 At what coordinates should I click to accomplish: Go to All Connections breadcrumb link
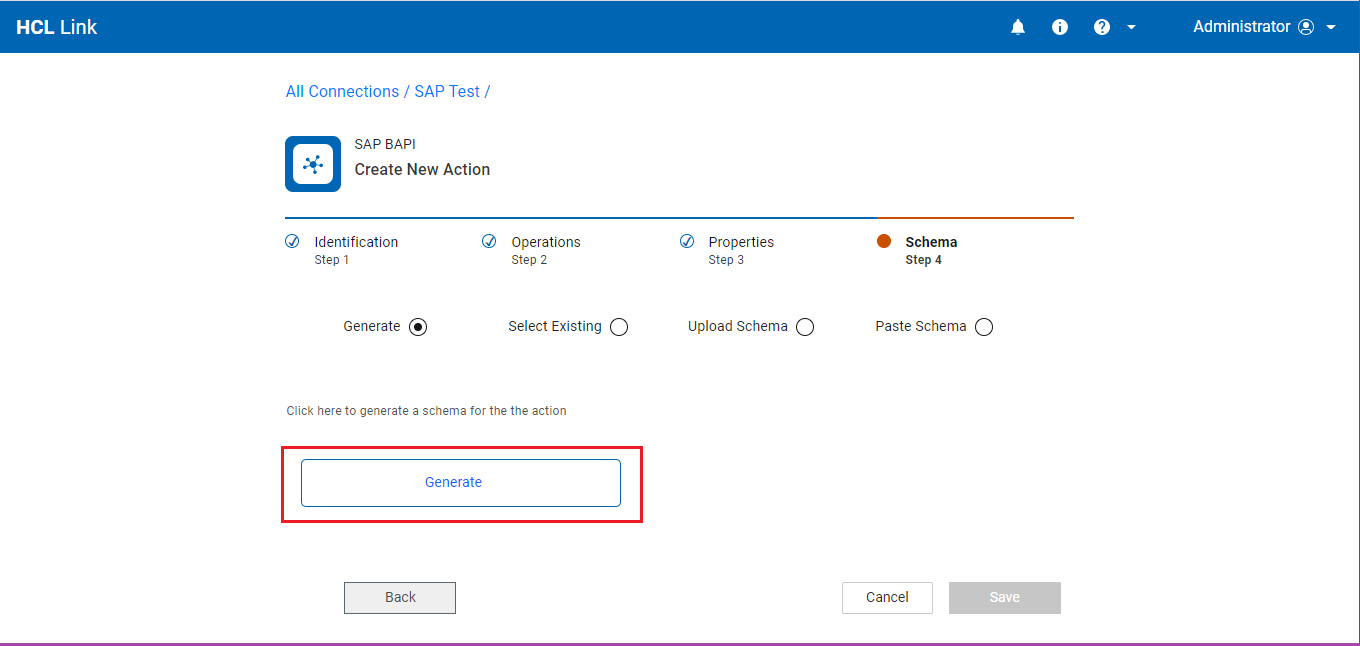point(342,91)
